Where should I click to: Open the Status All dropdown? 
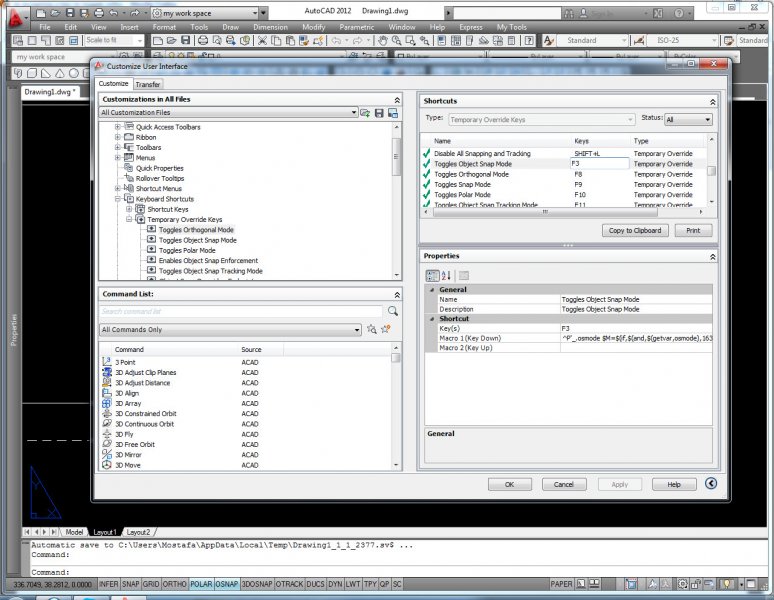point(688,119)
